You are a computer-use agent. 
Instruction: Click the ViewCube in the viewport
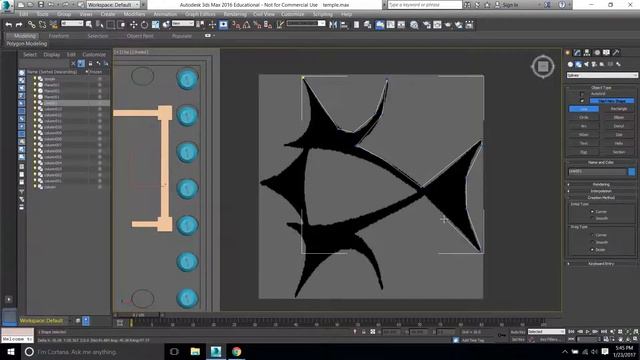[x=543, y=66]
